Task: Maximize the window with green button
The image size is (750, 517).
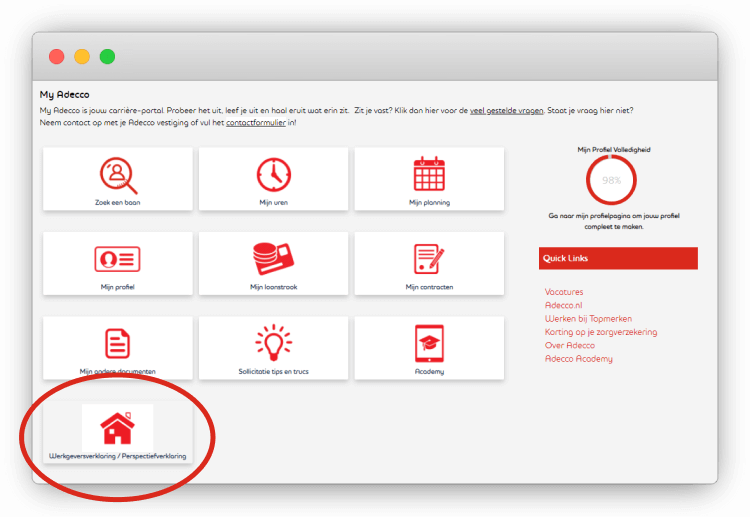Action: [x=107, y=56]
